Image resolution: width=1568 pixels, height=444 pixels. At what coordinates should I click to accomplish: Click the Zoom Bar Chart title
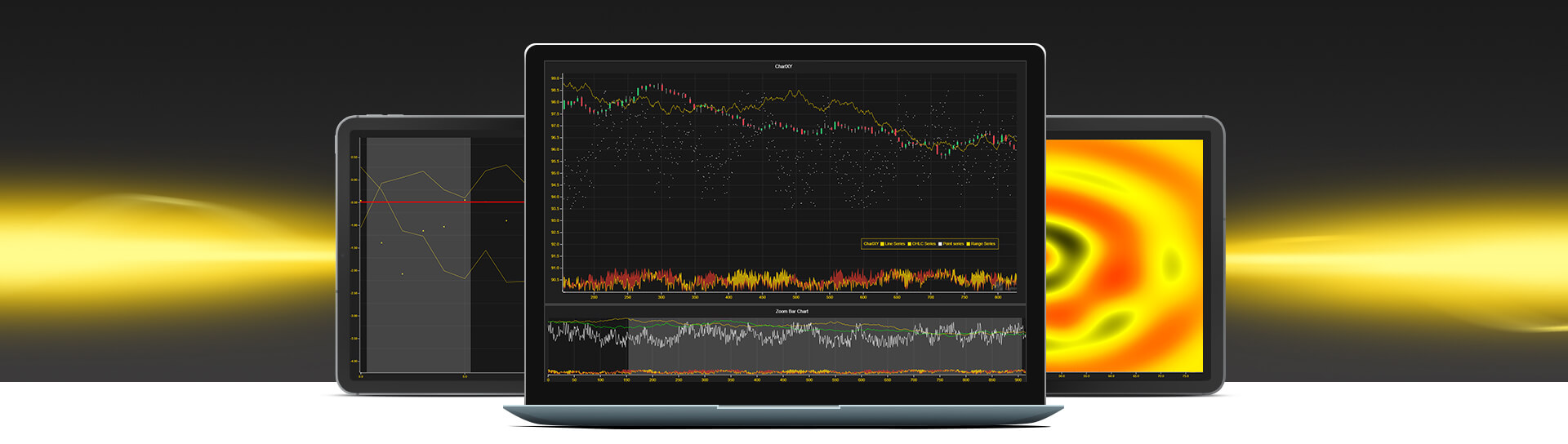(791, 311)
